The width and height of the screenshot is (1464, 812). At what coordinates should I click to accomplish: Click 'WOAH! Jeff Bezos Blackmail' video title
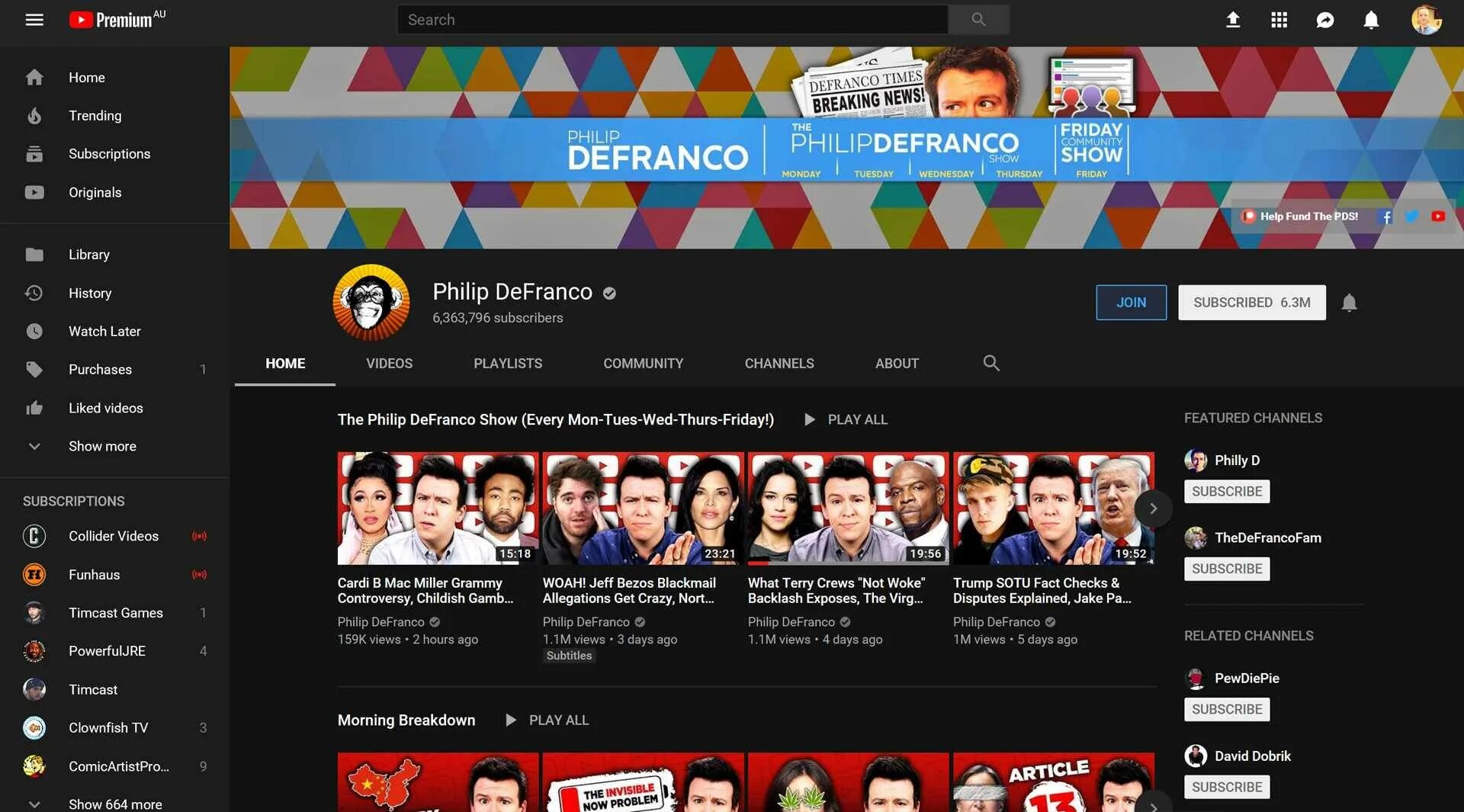tap(629, 591)
